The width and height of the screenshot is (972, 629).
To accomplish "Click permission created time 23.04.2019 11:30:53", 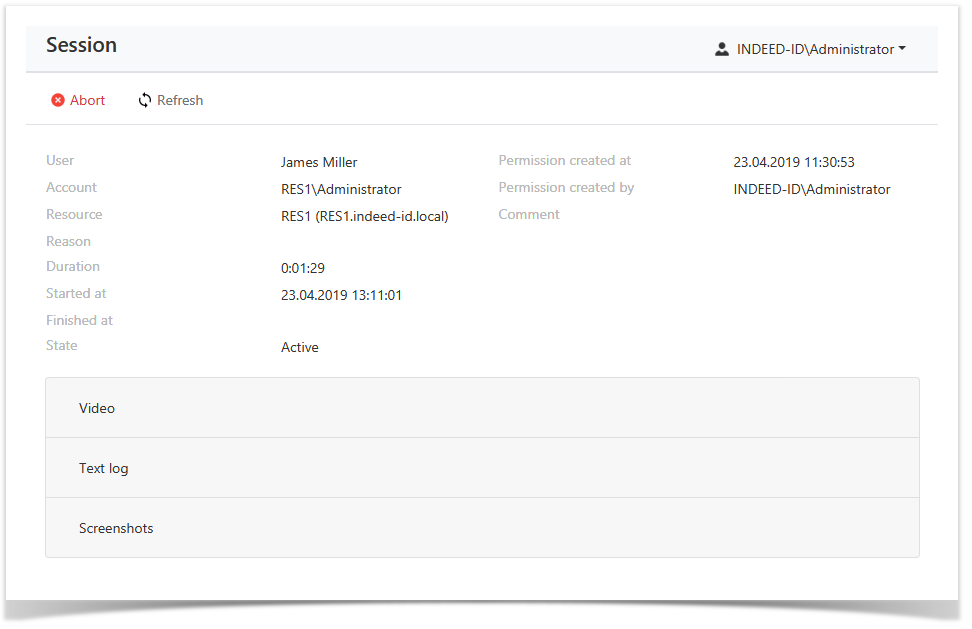I will pos(794,162).
